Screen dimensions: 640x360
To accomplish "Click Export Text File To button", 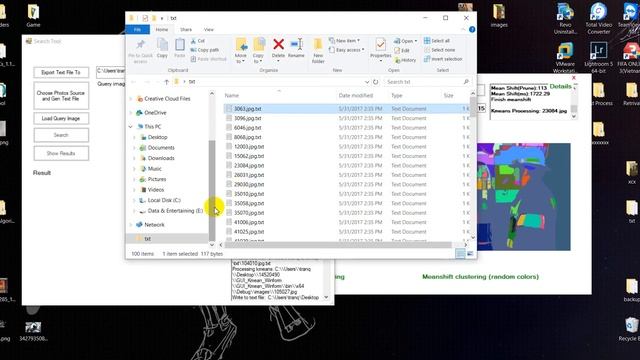I will tap(61, 72).
